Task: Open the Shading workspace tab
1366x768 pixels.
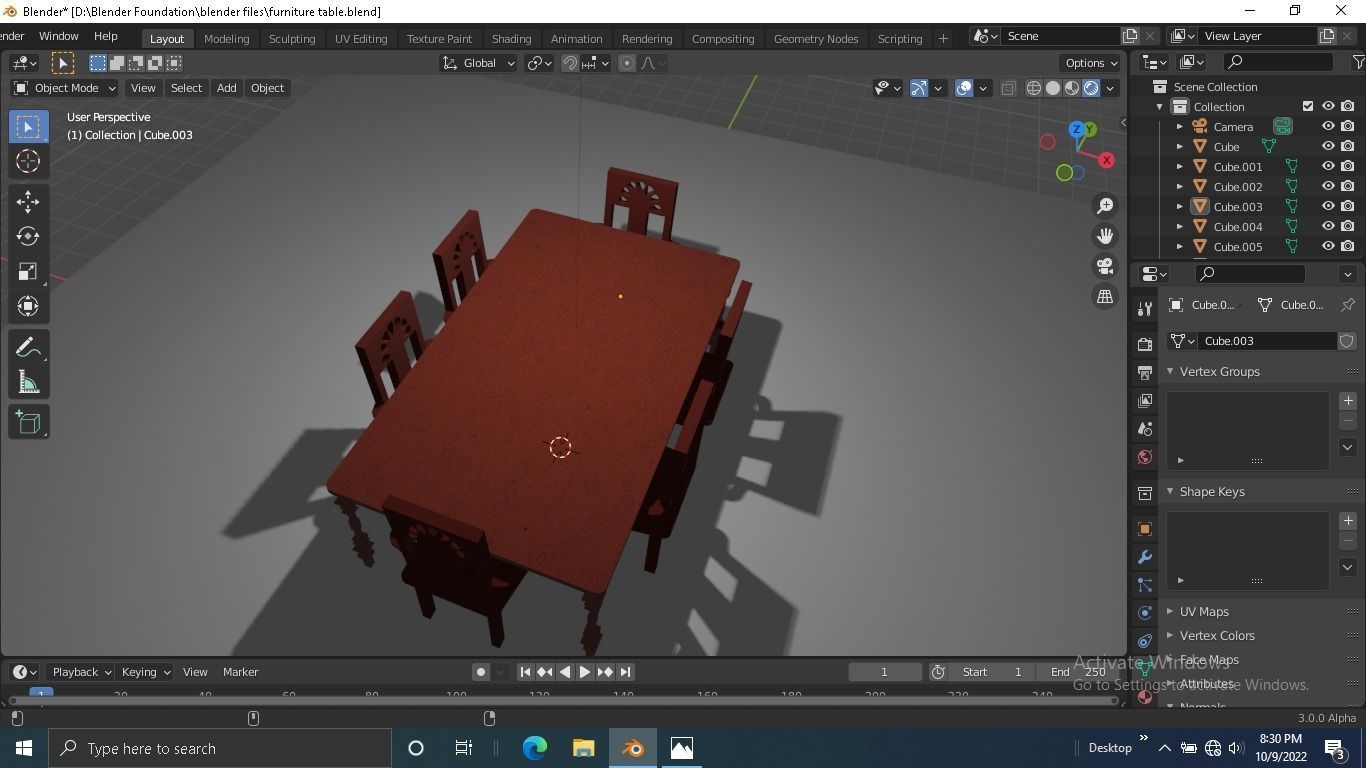Action: pos(511,39)
